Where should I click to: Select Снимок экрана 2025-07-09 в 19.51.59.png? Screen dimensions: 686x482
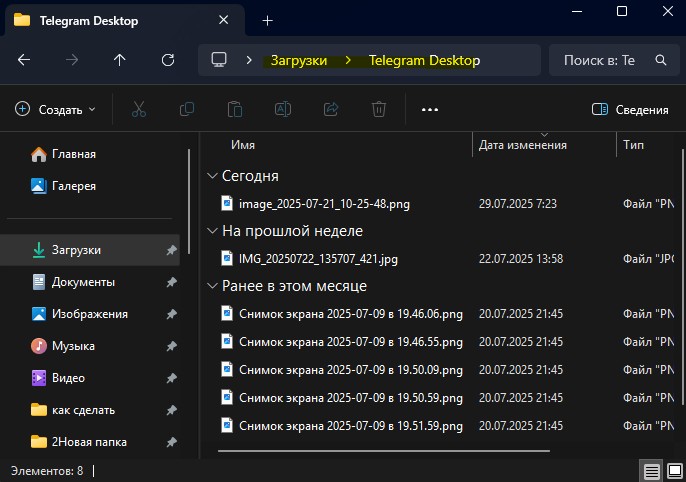point(350,426)
